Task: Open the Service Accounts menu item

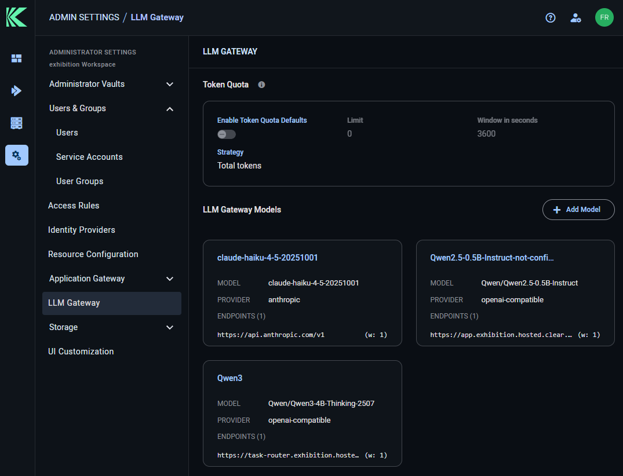Action: click(x=89, y=157)
